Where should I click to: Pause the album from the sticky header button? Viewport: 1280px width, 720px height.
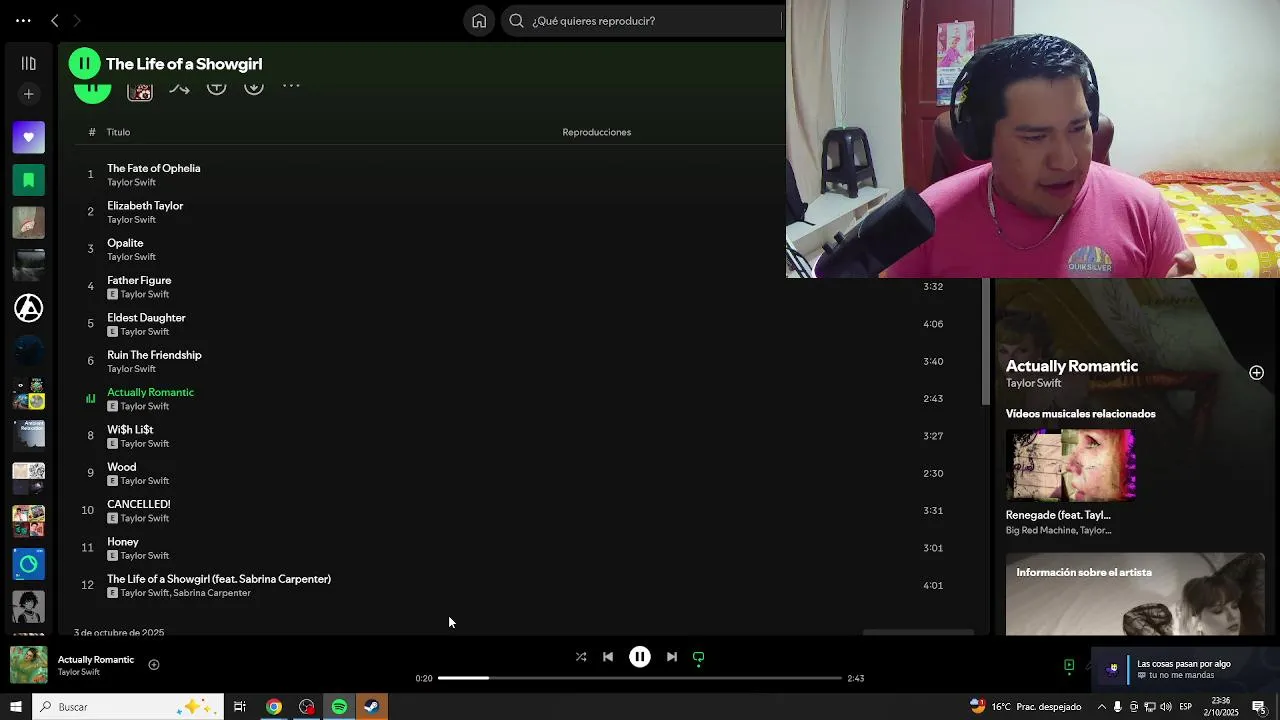pyautogui.click(x=84, y=64)
